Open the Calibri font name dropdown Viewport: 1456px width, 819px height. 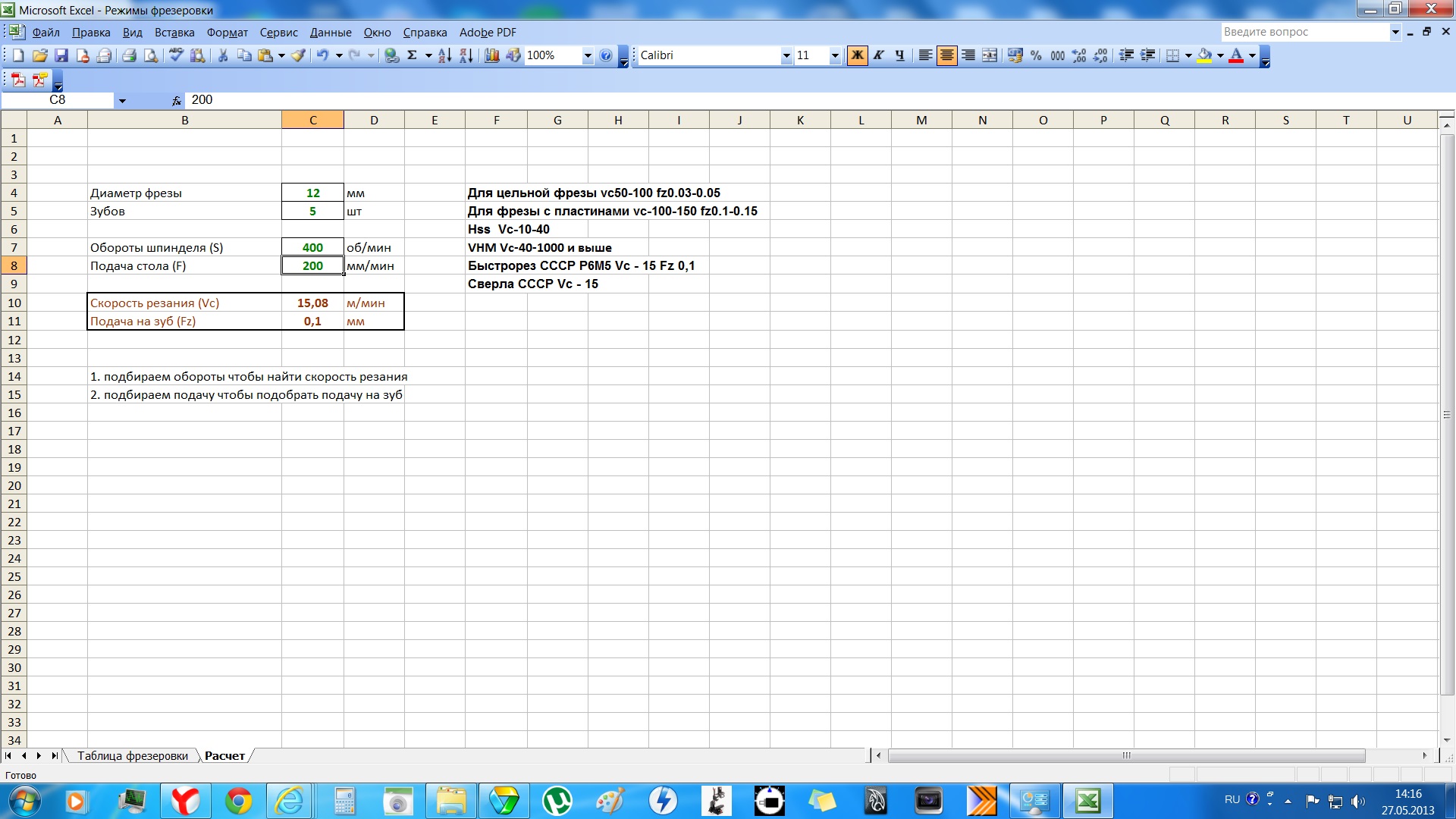[x=786, y=55]
